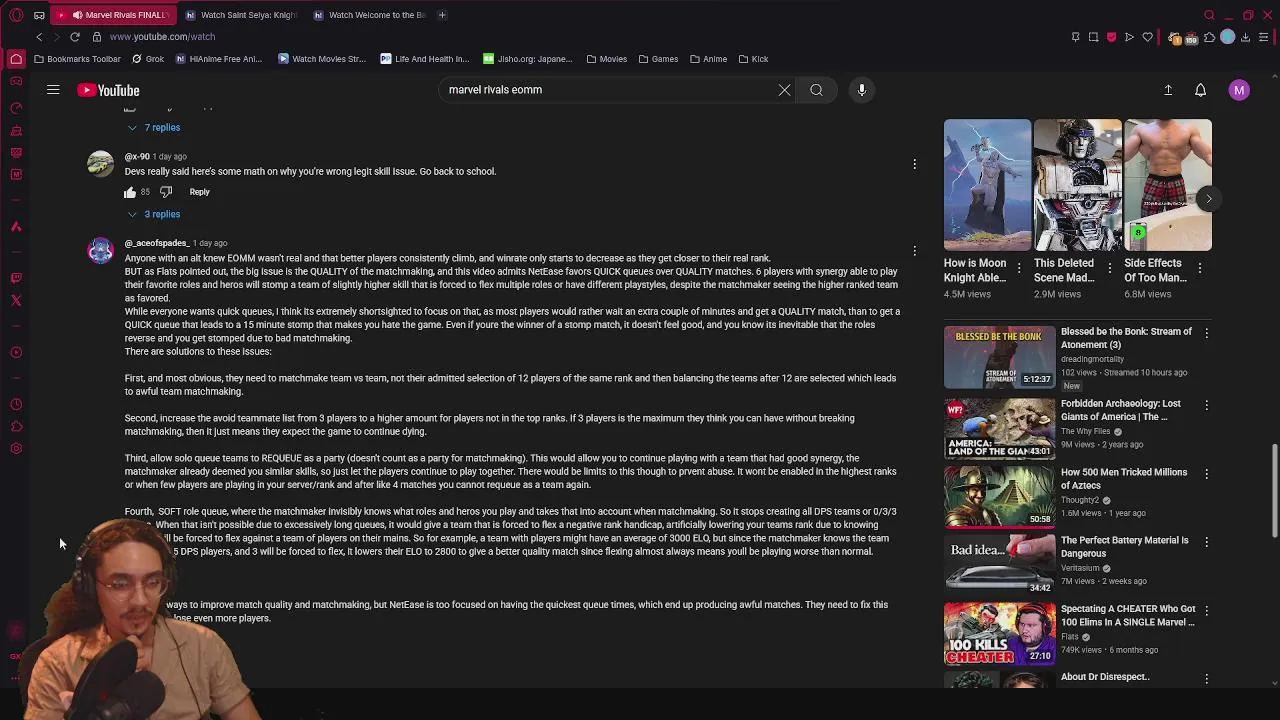Open the Bookmarks Toolbar folder
Screen dimensions: 1280x720
pos(76,59)
